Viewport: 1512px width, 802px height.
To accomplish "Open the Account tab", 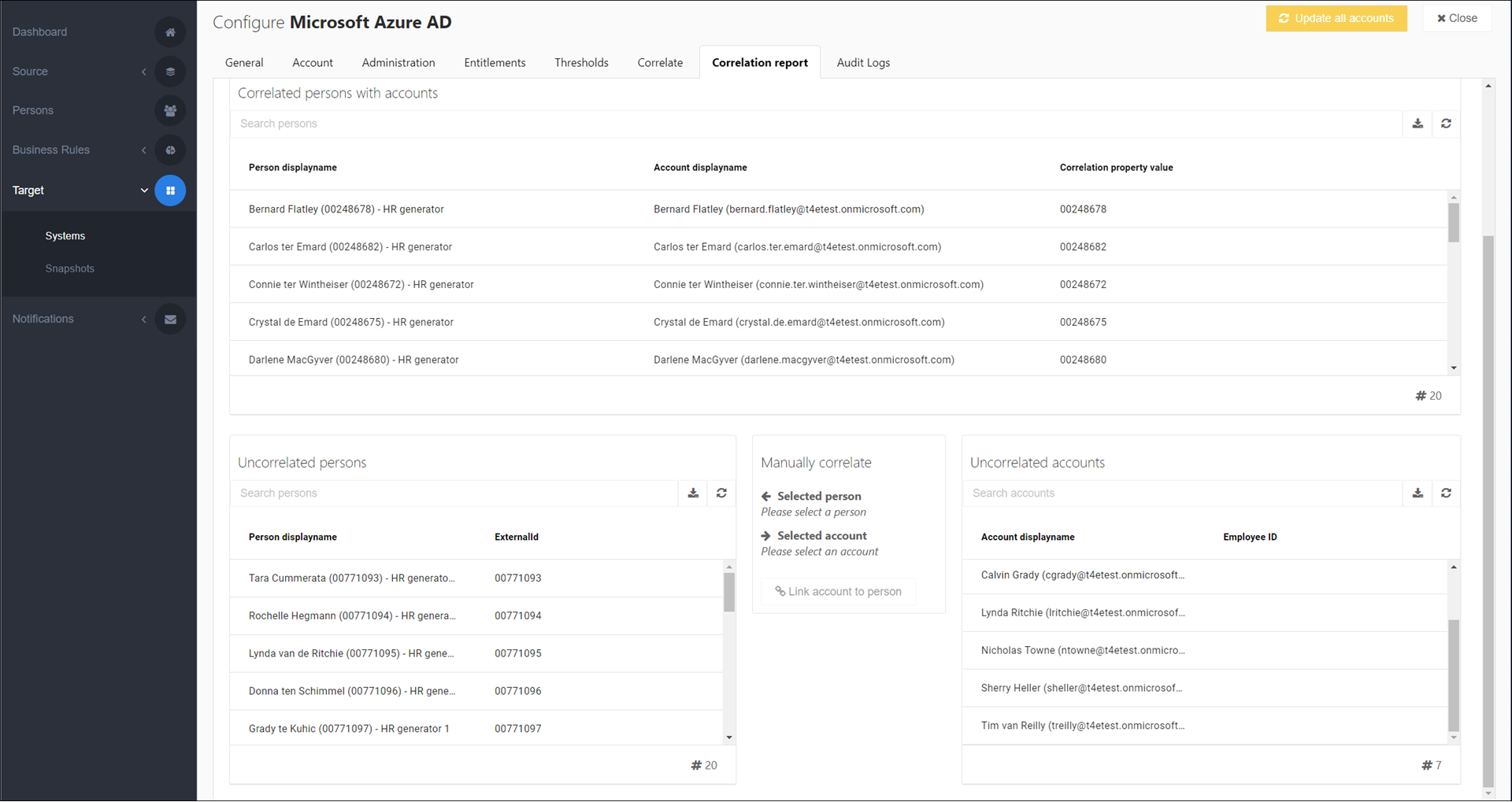I will (x=313, y=63).
